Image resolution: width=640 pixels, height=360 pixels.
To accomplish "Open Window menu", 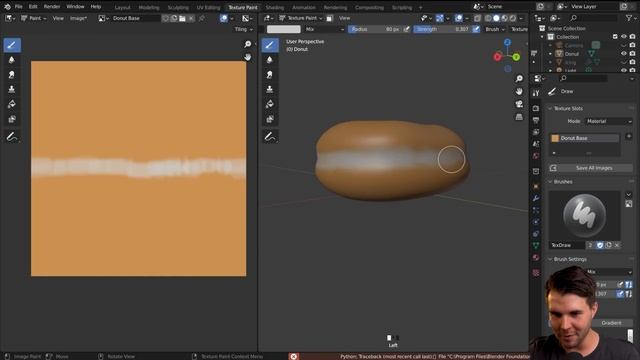I will coord(75,7).
